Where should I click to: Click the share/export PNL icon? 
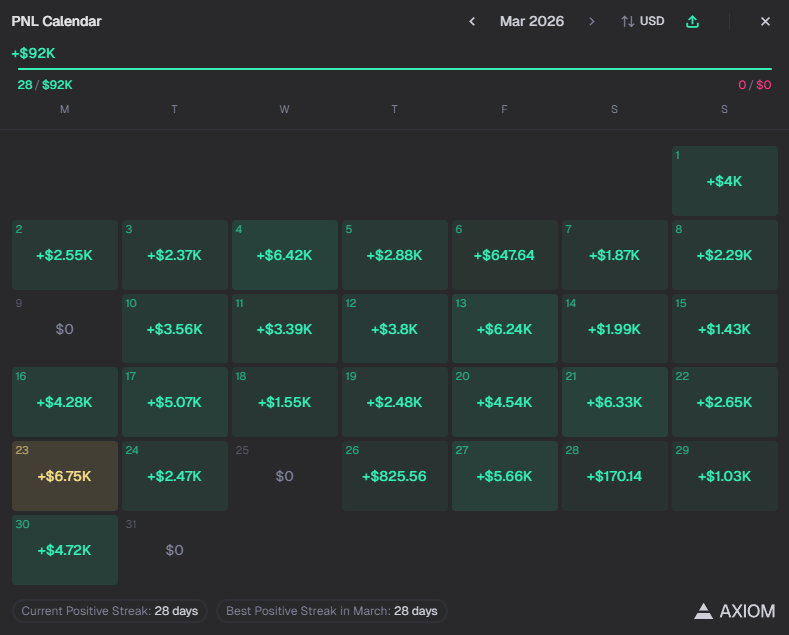click(x=692, y=21)
